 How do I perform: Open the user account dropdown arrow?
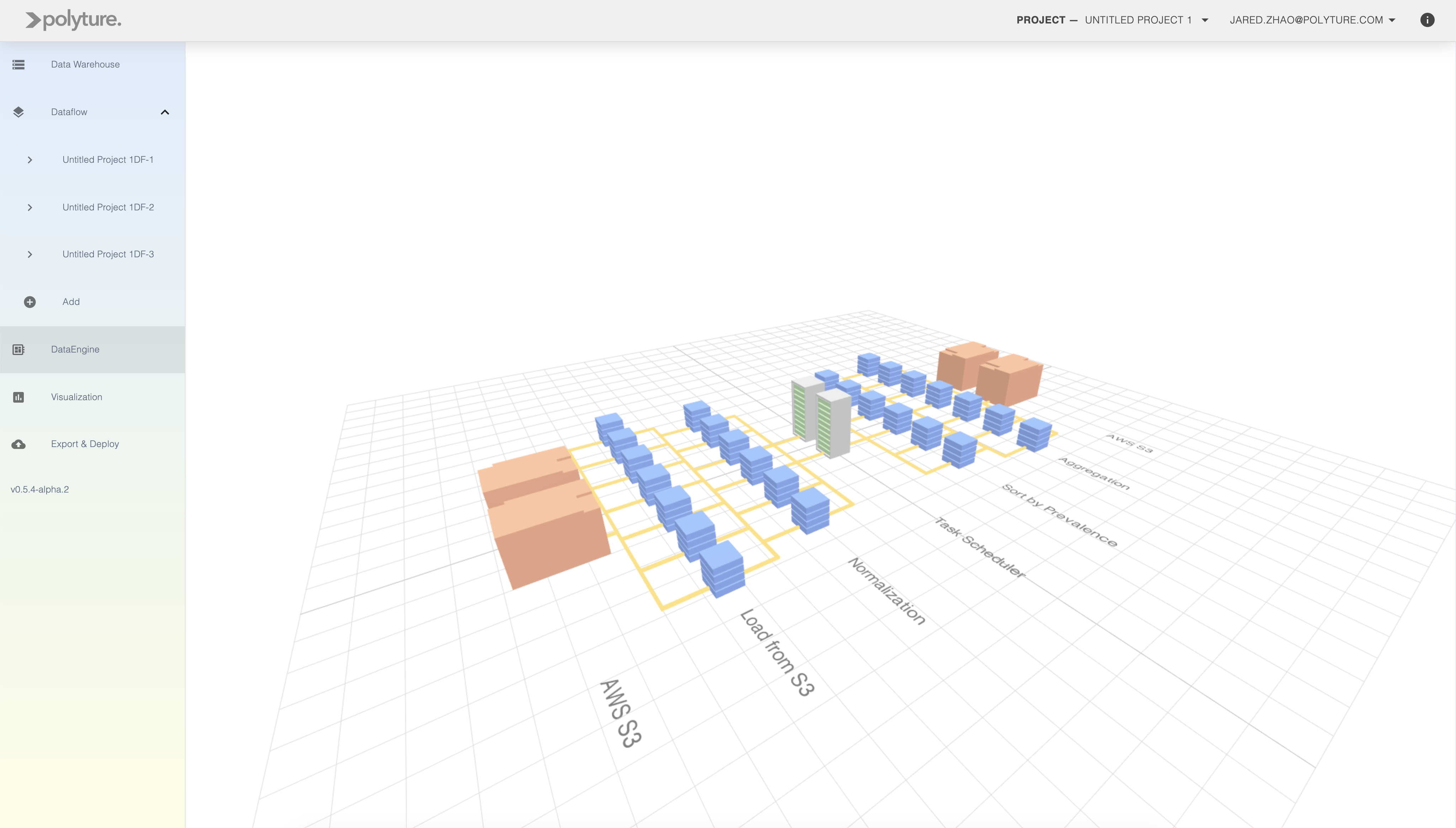[1392, 20]
